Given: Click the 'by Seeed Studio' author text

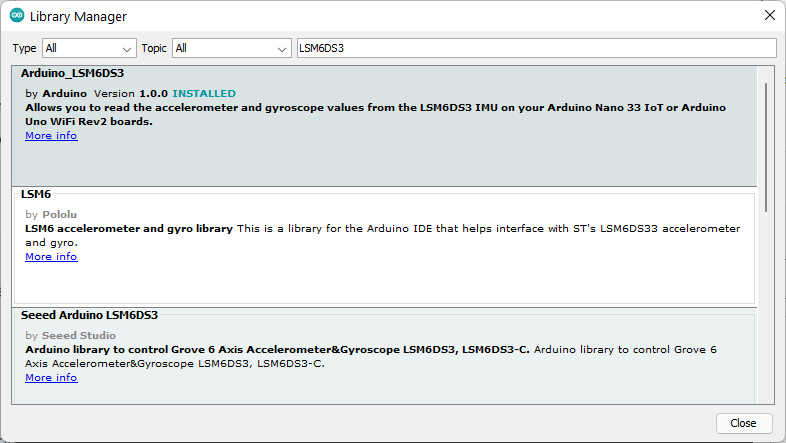Looking at the screenshot, I should click(71, 336).
